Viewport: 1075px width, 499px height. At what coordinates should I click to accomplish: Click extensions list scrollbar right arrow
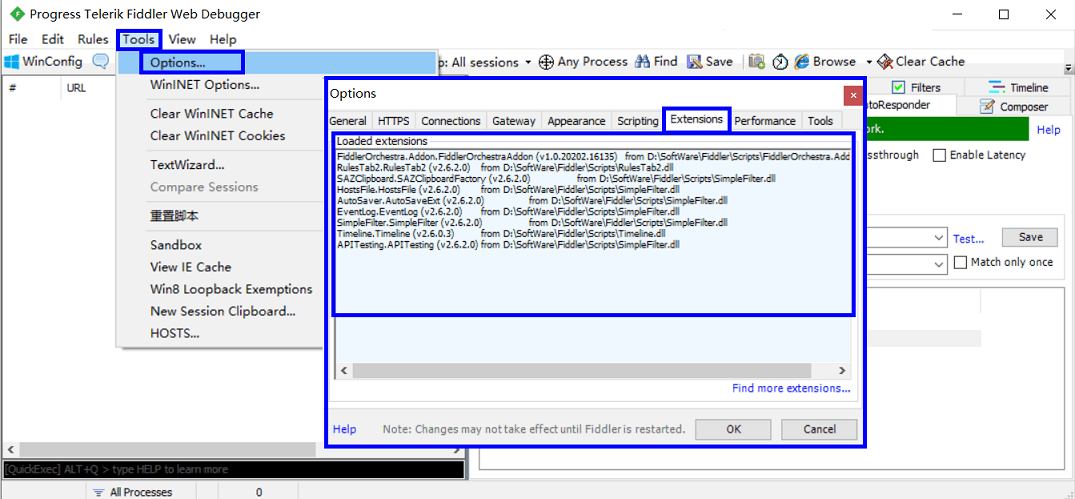coord(843,370)
